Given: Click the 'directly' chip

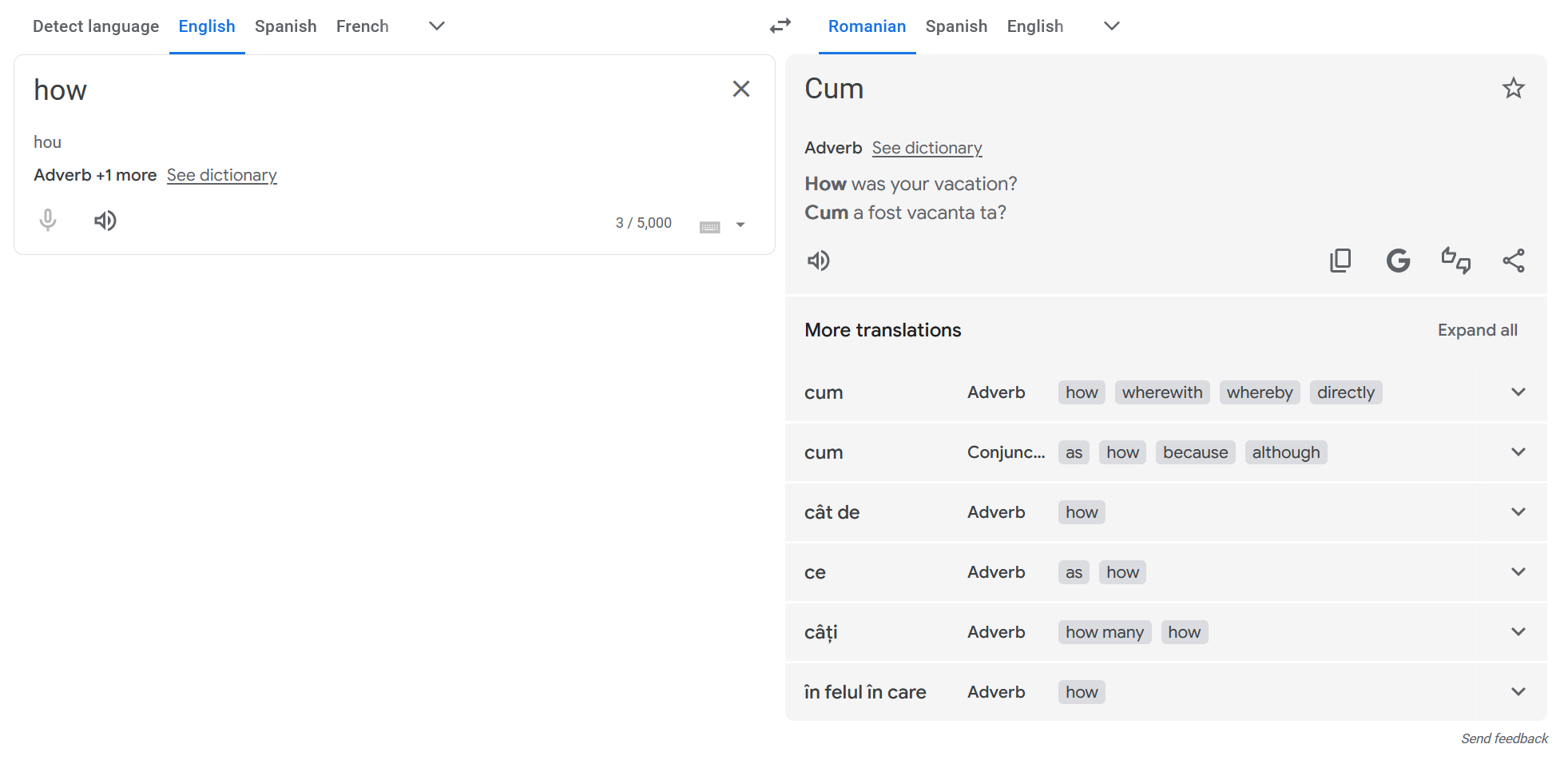Looking at the screenshot, I should (x=1346, y=392).
